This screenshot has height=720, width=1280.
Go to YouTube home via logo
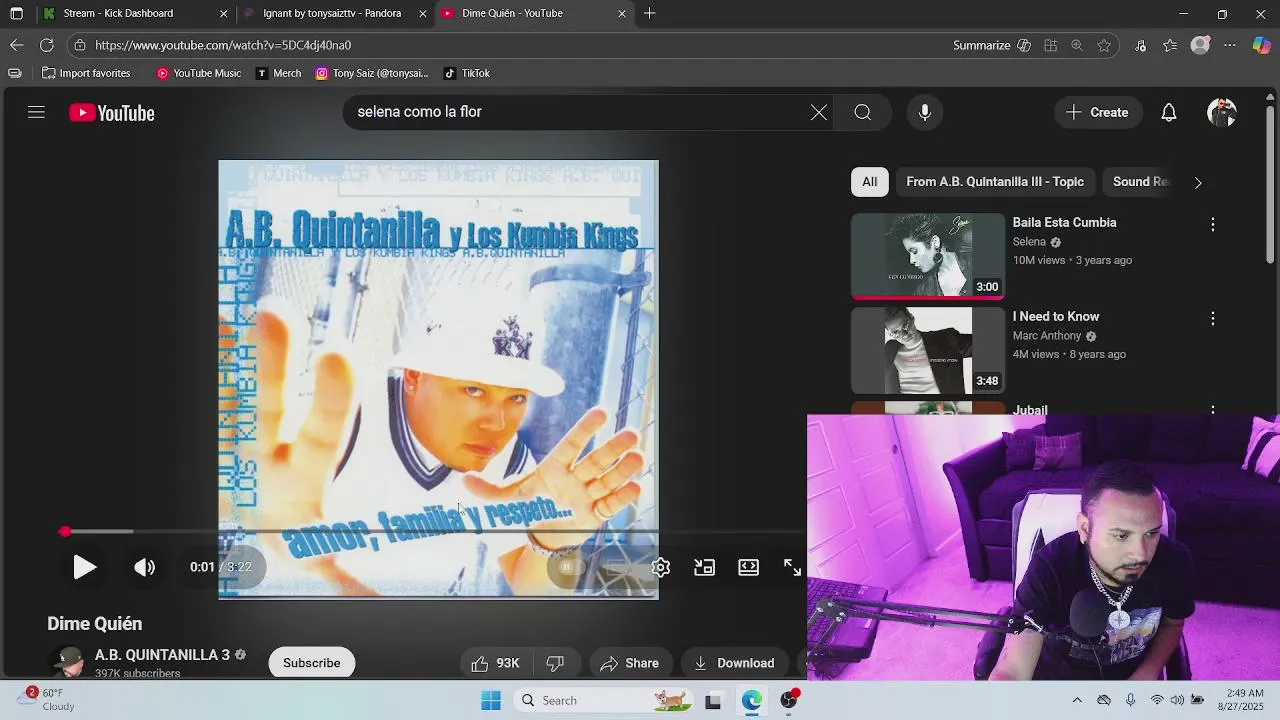tap(112, 113)
